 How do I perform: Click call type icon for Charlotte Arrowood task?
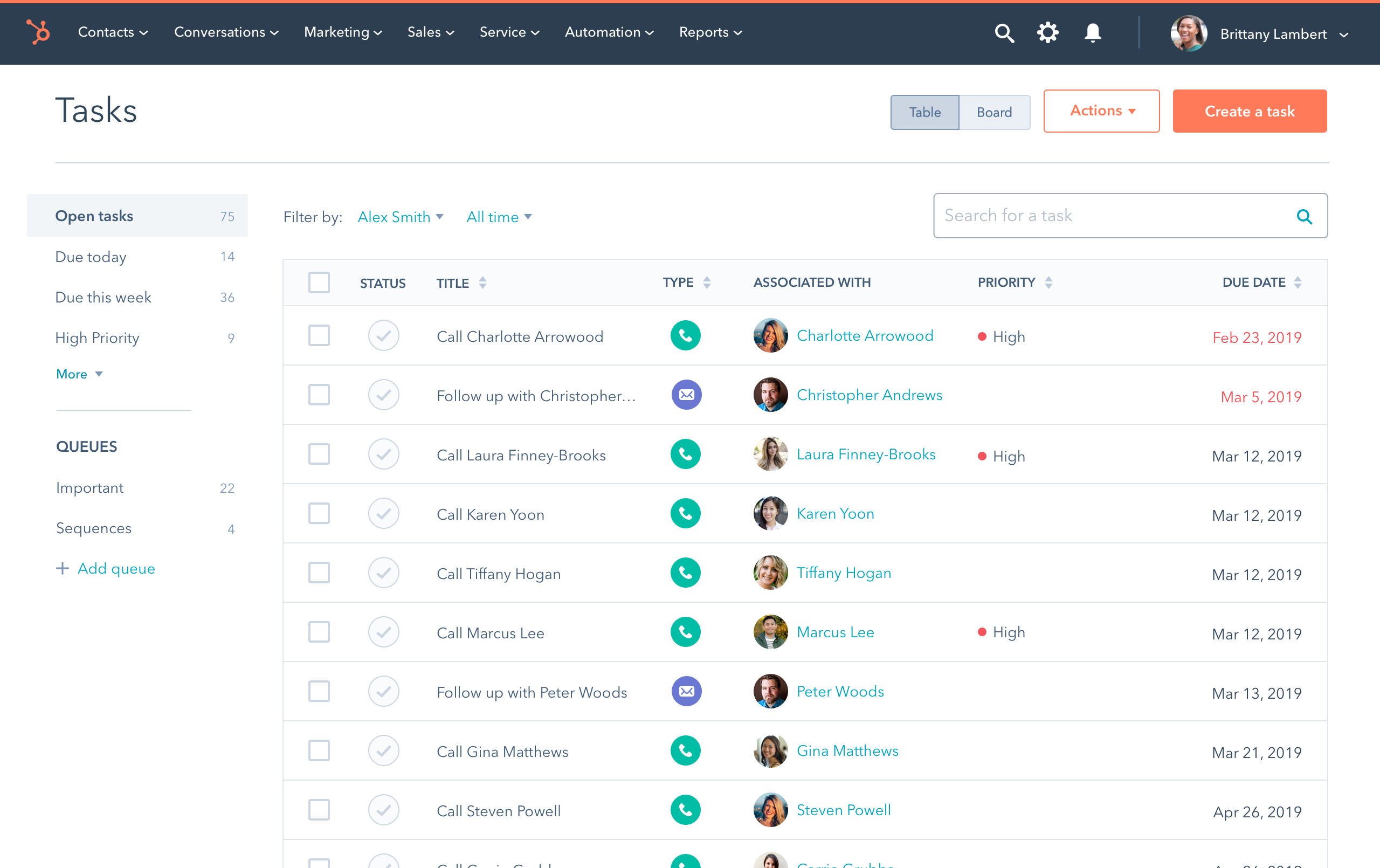click(x=685, y=336)
